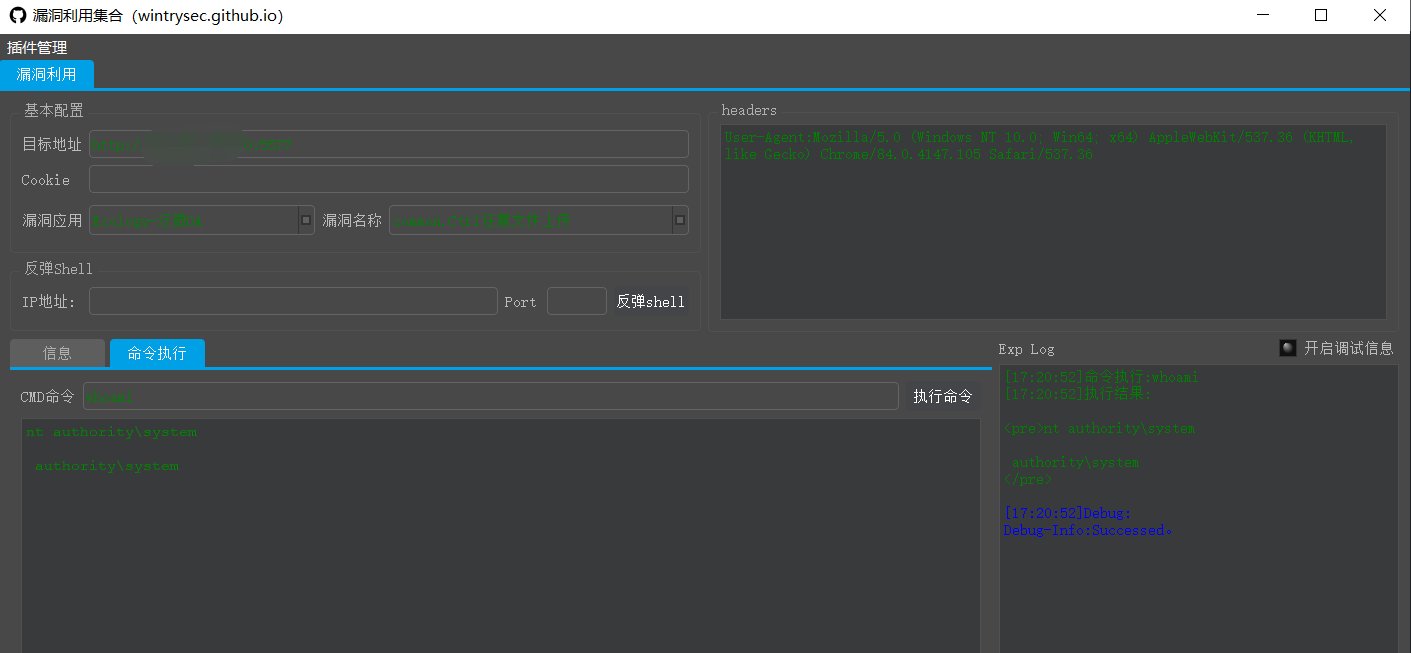Click the Port field

point(576,301)
